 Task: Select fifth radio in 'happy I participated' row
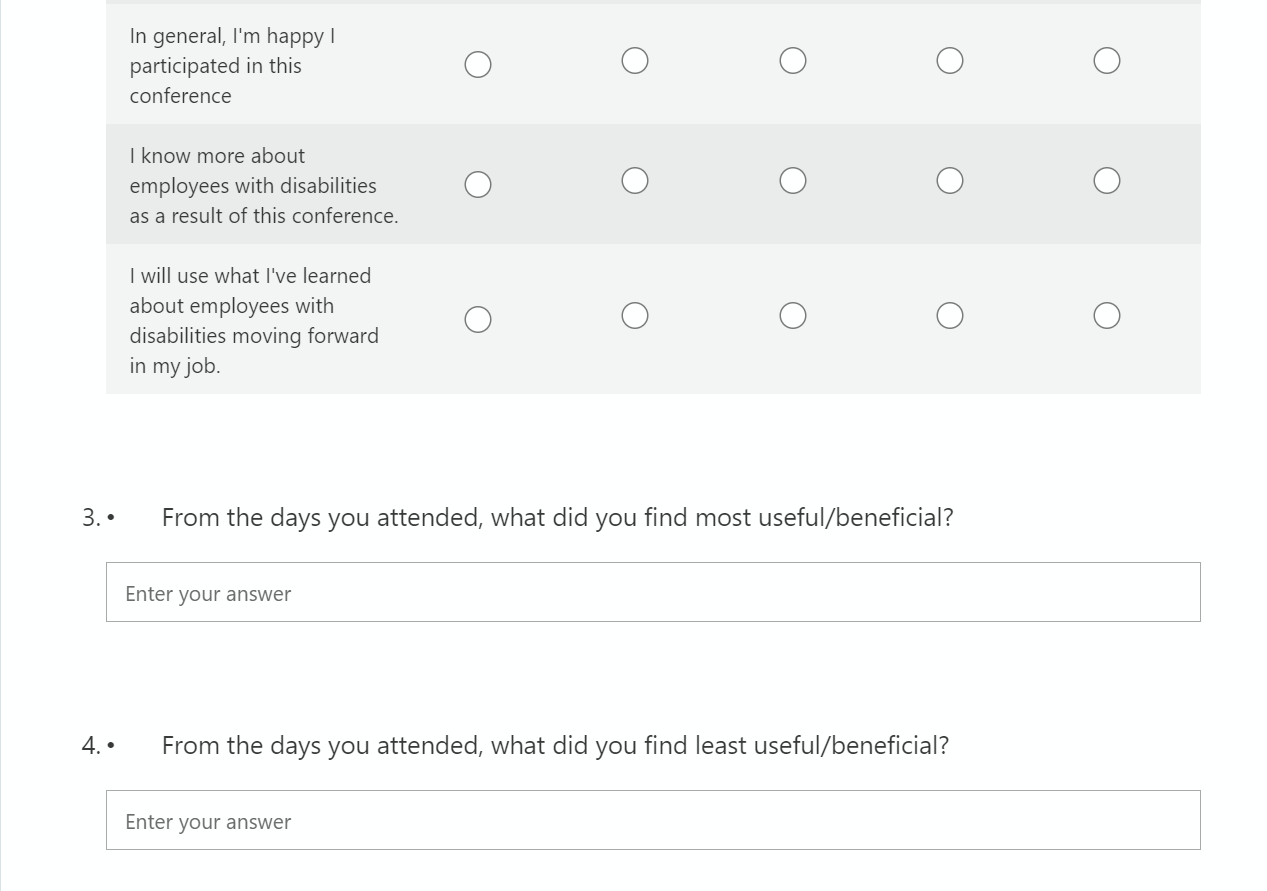click(1107, 61)
